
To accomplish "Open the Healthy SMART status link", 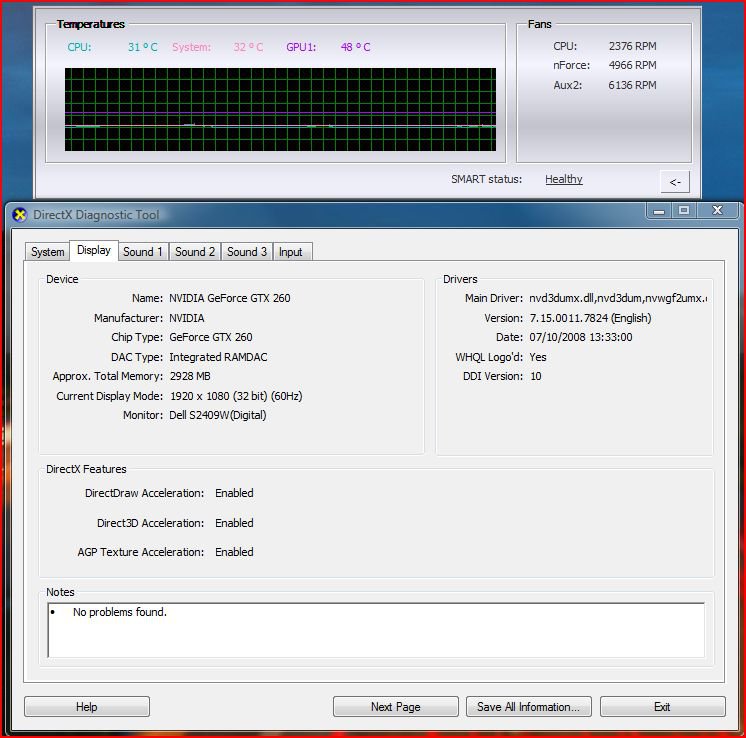I will pyautogui.click(x=564, y=179).
